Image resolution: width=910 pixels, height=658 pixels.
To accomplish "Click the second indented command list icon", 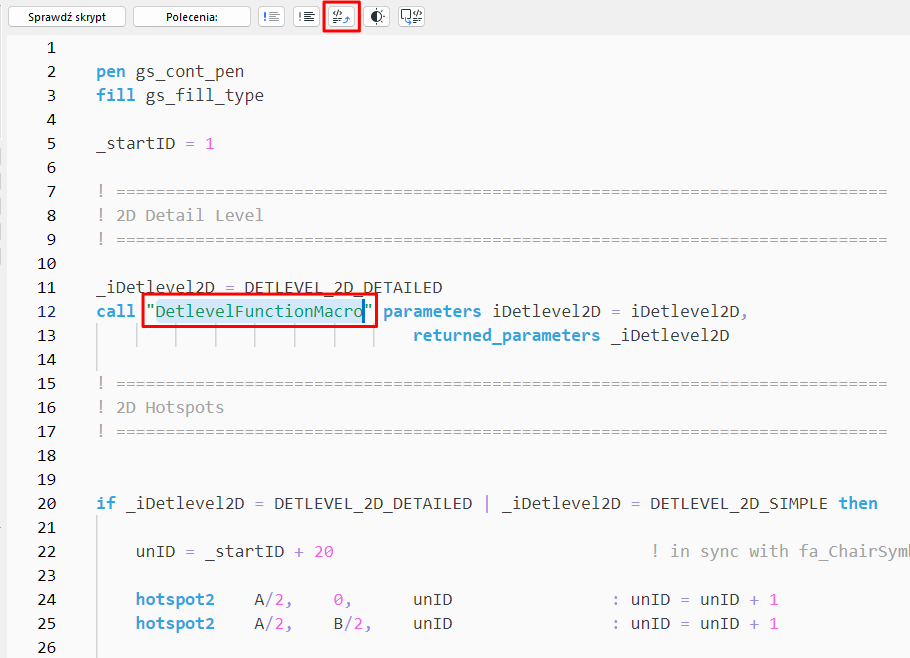I will point(306,16).
